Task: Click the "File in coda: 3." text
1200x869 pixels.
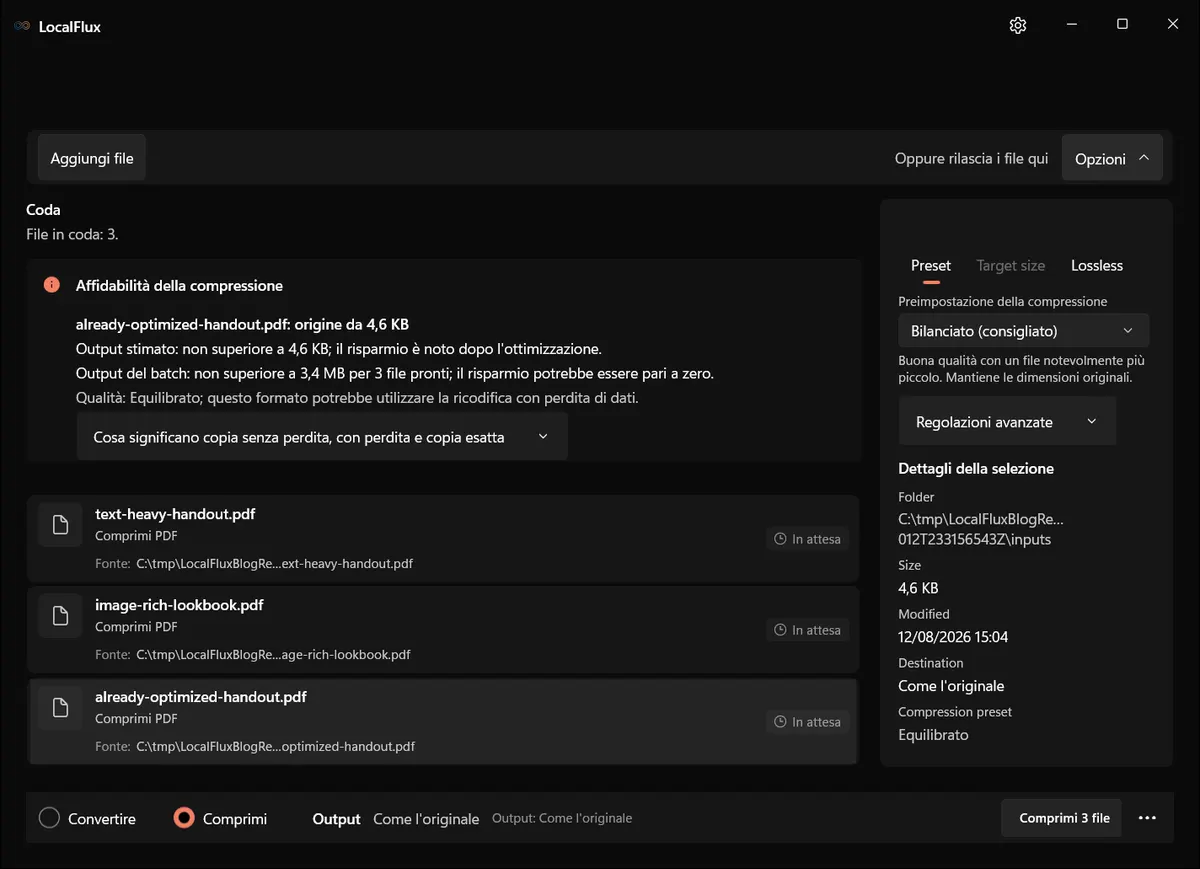Action: (x=72, y=235)
